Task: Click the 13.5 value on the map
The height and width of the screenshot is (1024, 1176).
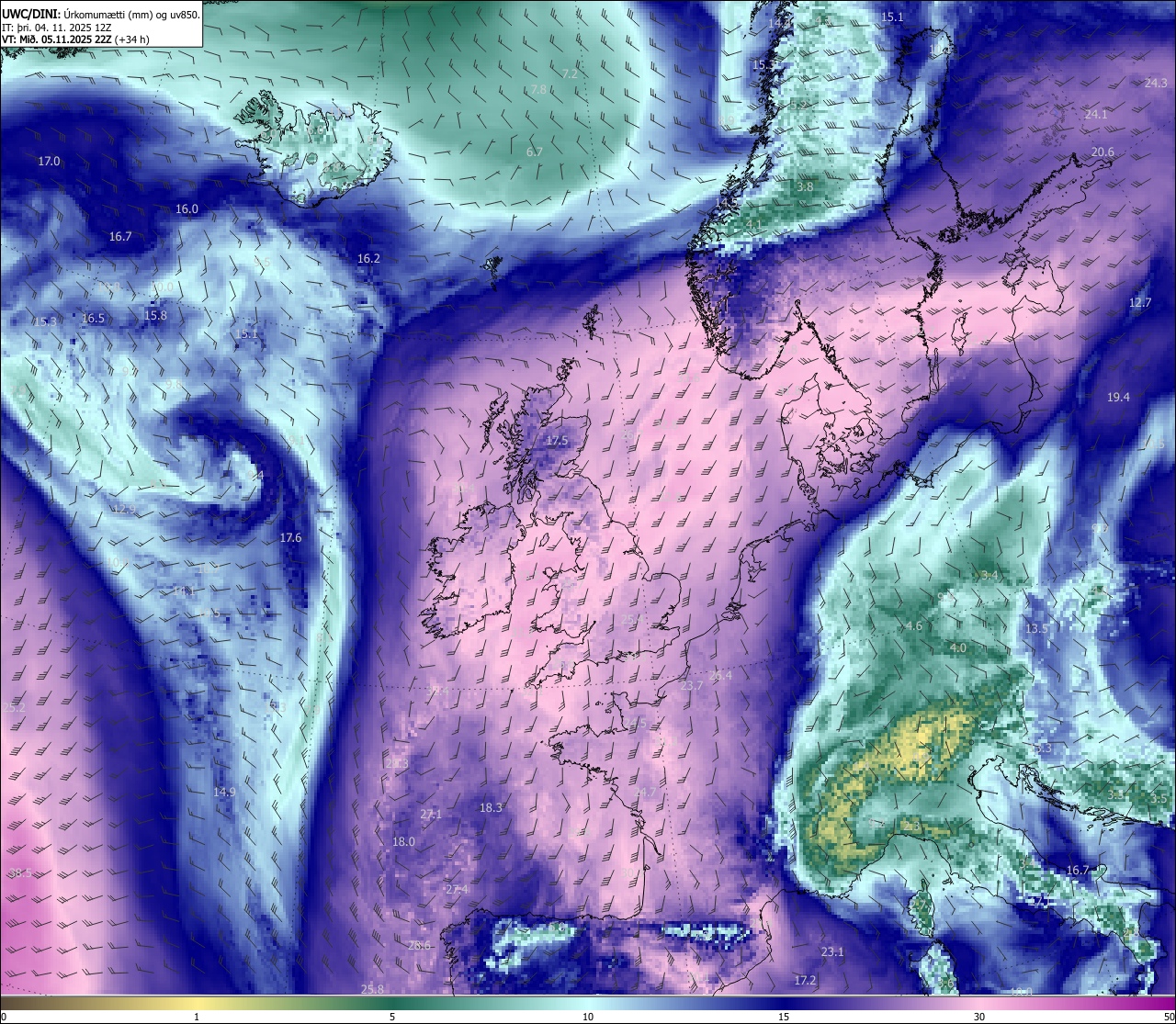Action: (1036, 629)
